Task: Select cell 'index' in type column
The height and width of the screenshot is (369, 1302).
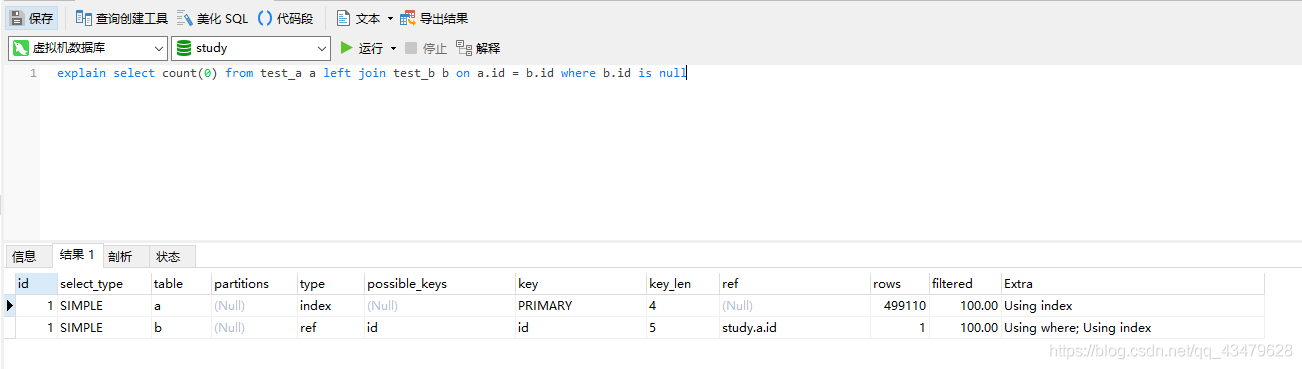Action: 331,305
